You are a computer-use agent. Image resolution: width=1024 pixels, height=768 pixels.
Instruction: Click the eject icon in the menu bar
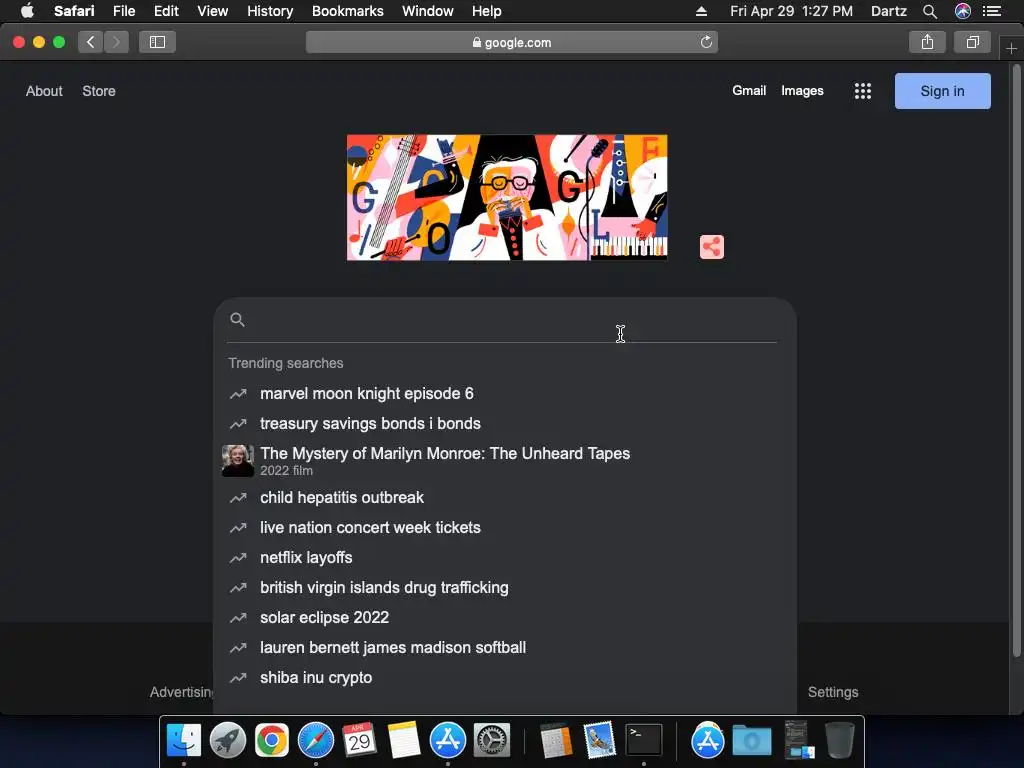(701, 11)
